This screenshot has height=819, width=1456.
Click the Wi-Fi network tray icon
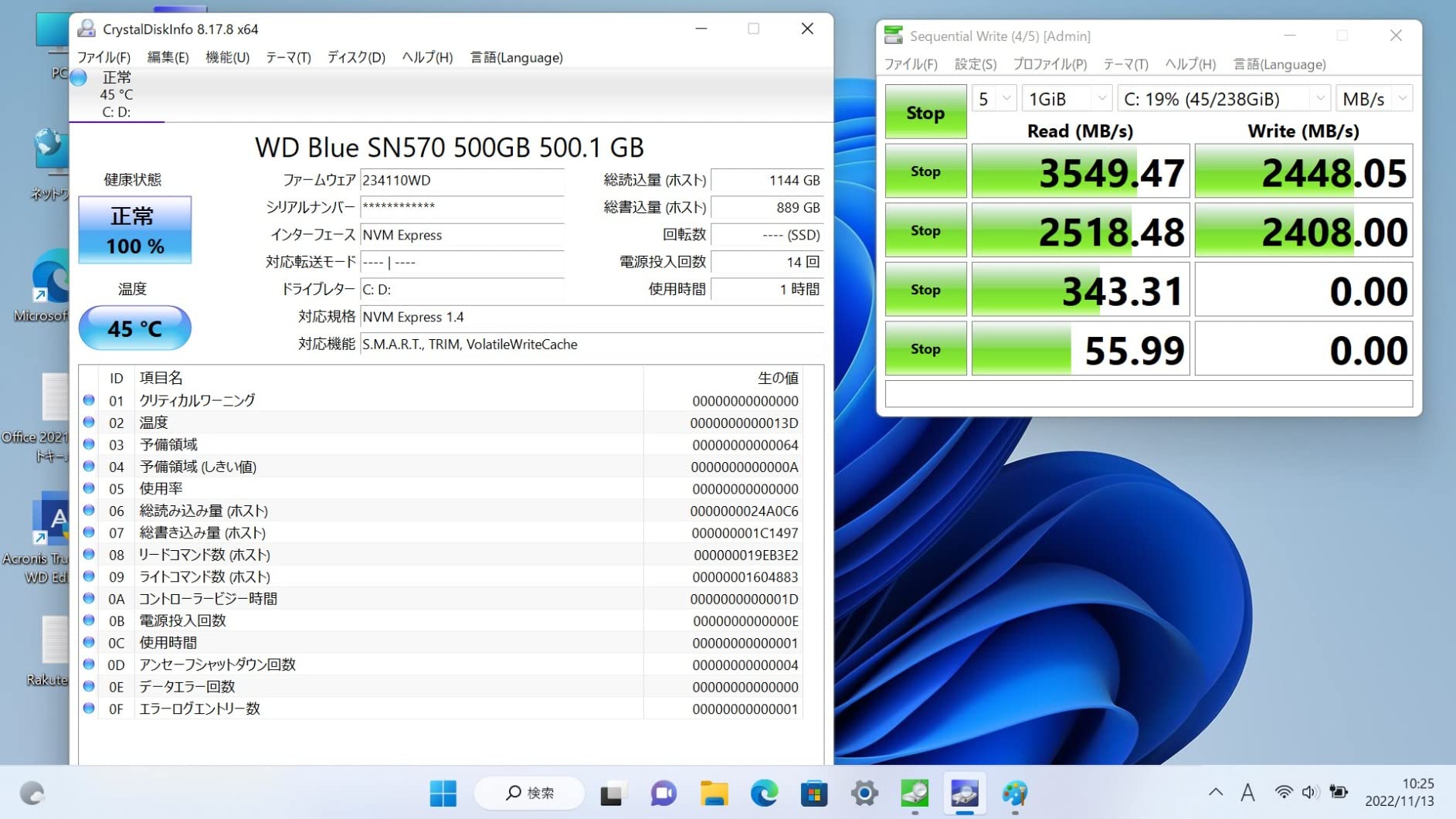click(1283, 793)
